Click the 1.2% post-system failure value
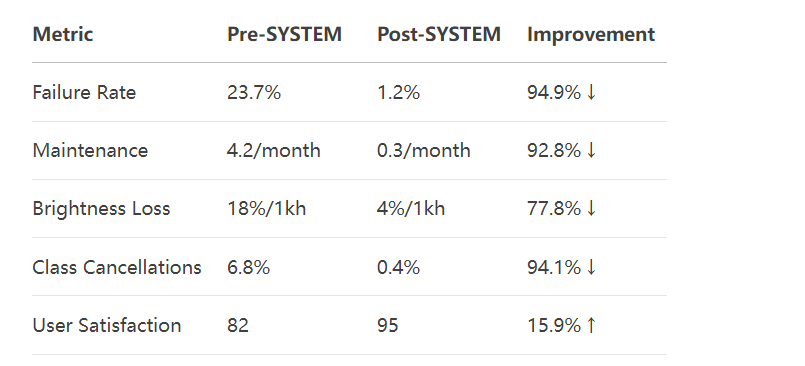The height and width of the screenshot is (366, 805). [398, 93]
